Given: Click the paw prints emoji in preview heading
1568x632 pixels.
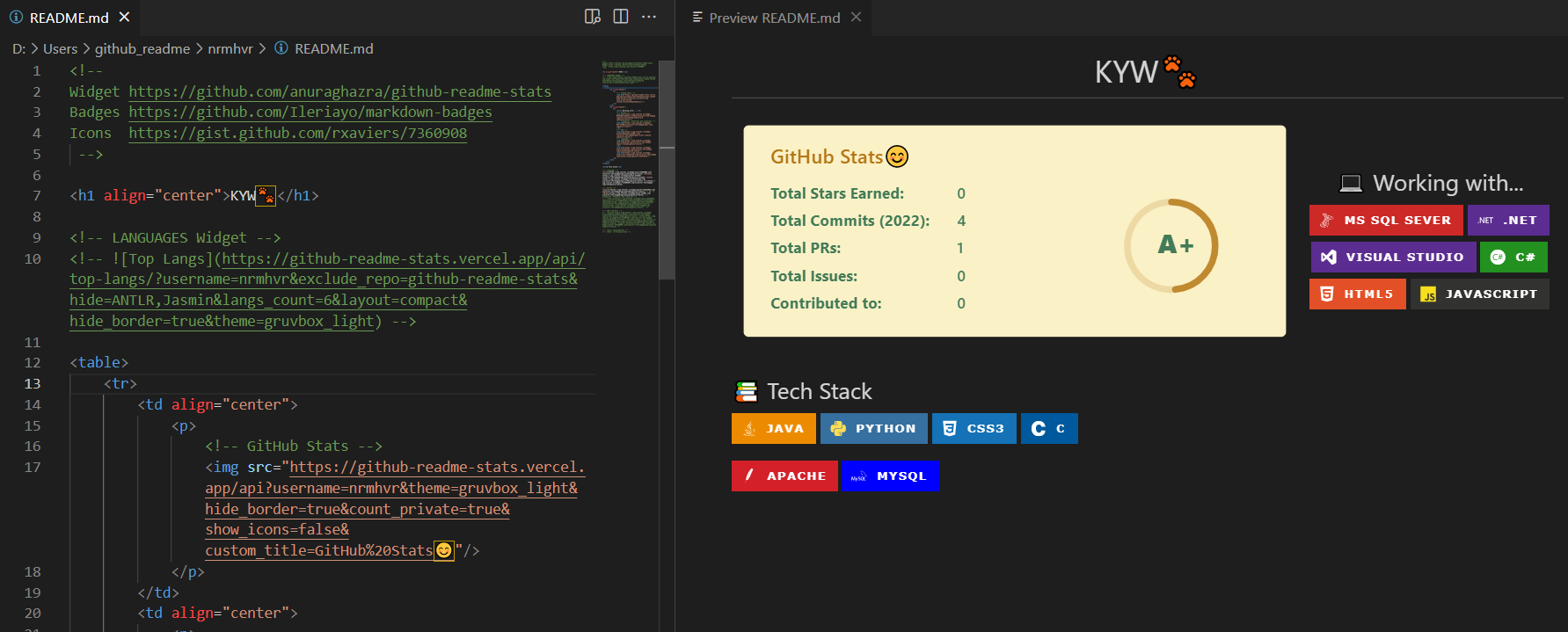Looking at the screenshot, I should [x=1180, y=71].
